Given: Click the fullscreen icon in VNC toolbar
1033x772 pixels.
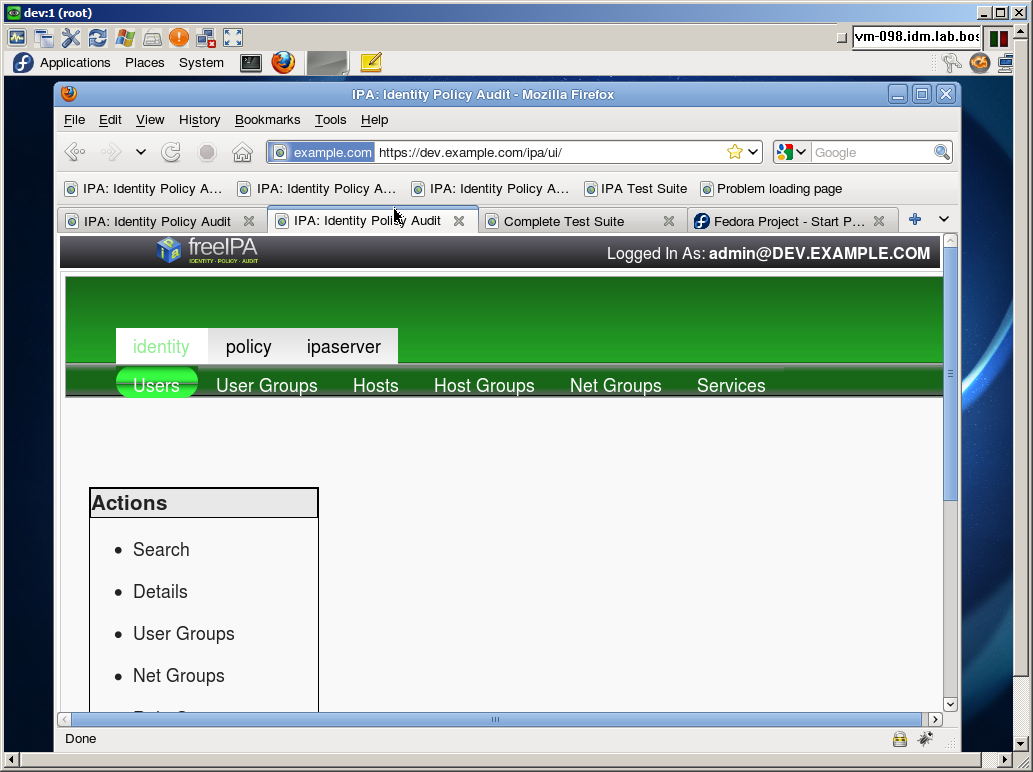Looking at the screenshot, I should point(233,38).
